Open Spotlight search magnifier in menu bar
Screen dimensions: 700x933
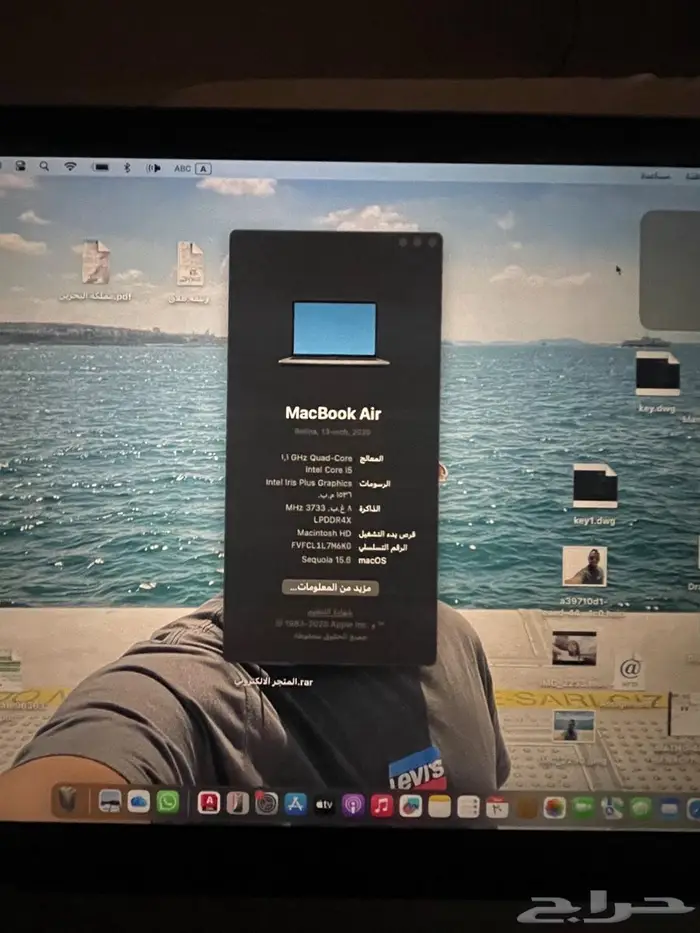tap(44, 165)
